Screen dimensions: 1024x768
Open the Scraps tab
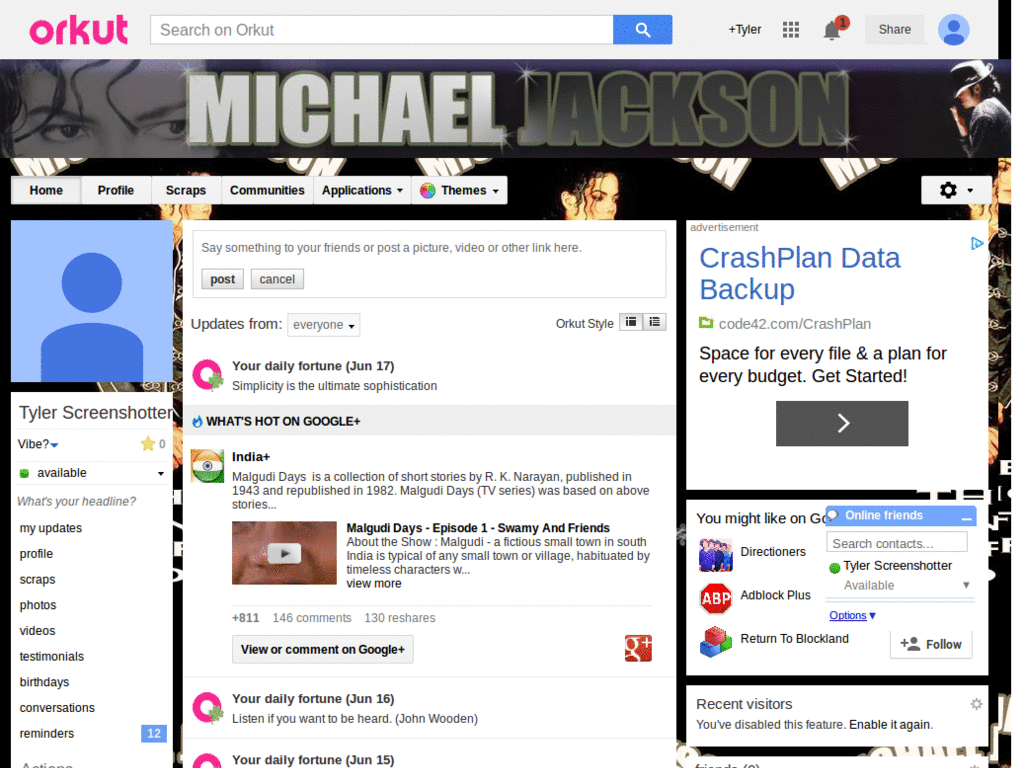tap(185, 191)
